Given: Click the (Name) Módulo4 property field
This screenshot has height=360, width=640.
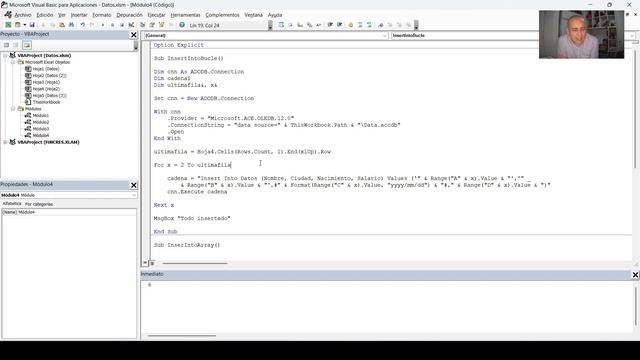Looking at the screenshot, I should click(69, 212).
